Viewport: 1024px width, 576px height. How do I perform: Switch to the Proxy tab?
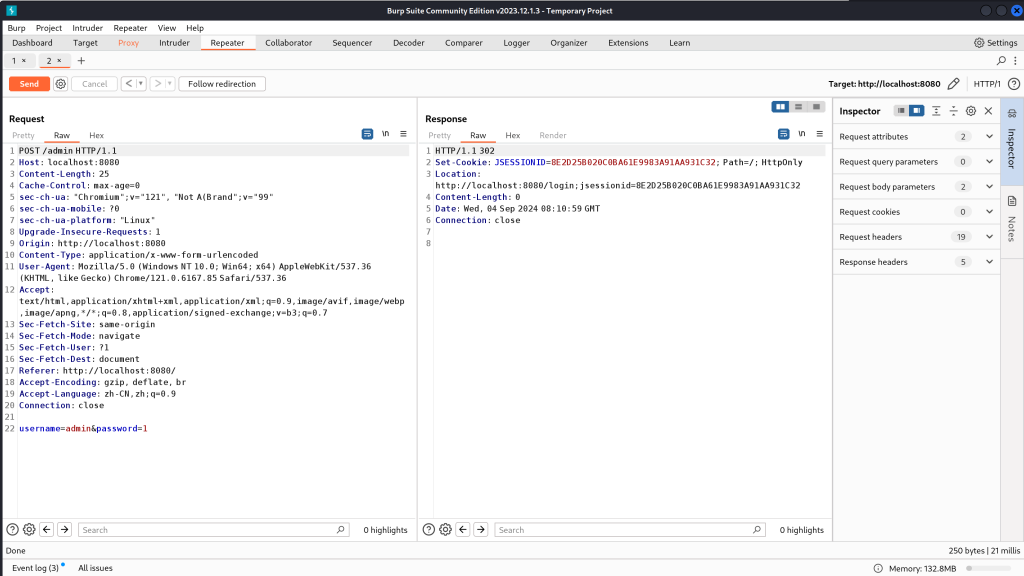click(128, 42)
